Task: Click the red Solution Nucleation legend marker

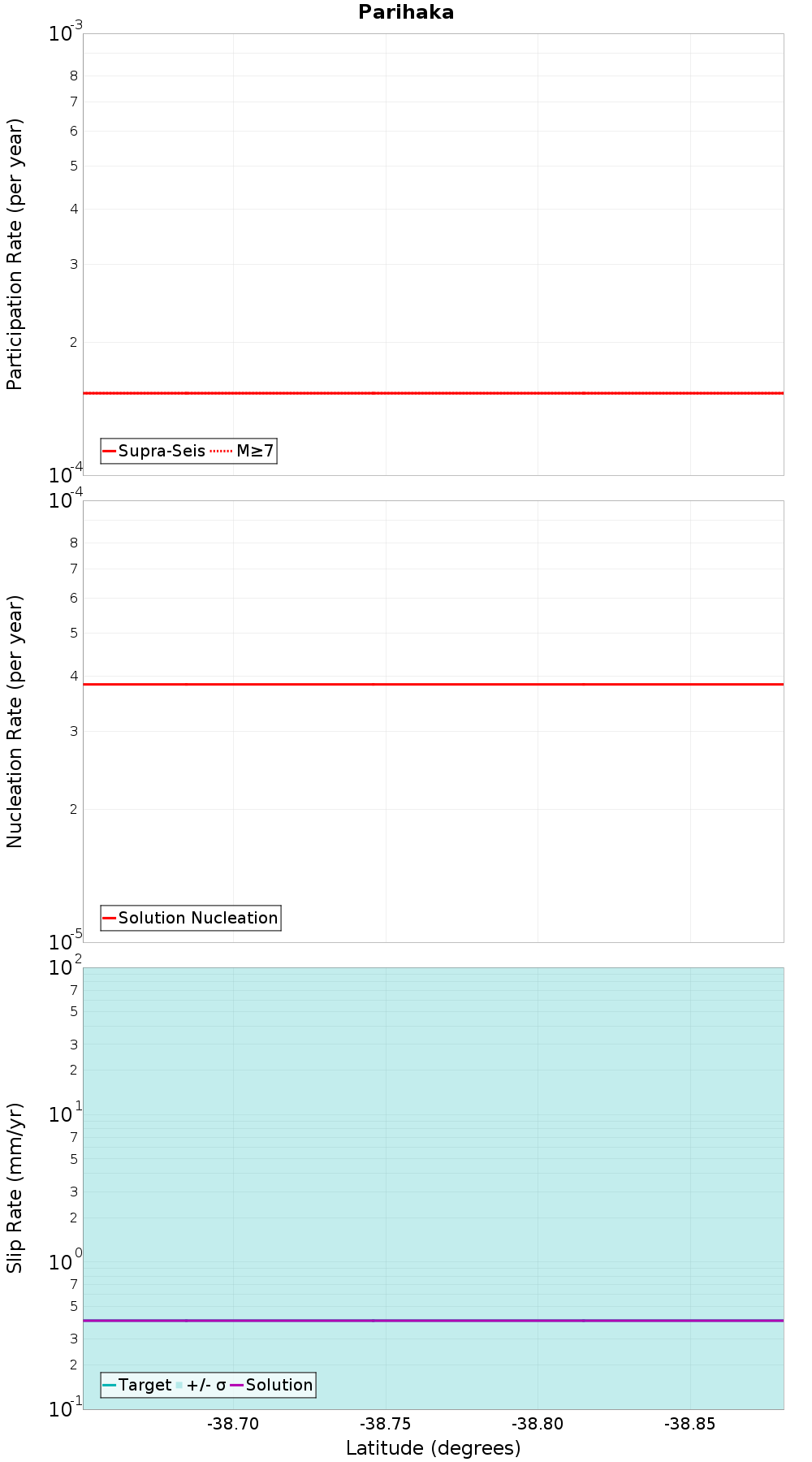Action: coord(110,918)
